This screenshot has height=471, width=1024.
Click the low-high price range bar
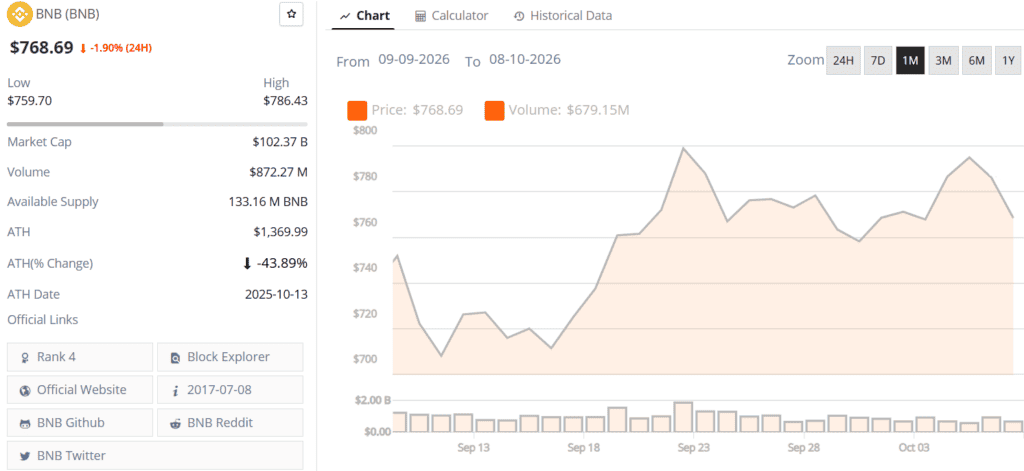157,123
